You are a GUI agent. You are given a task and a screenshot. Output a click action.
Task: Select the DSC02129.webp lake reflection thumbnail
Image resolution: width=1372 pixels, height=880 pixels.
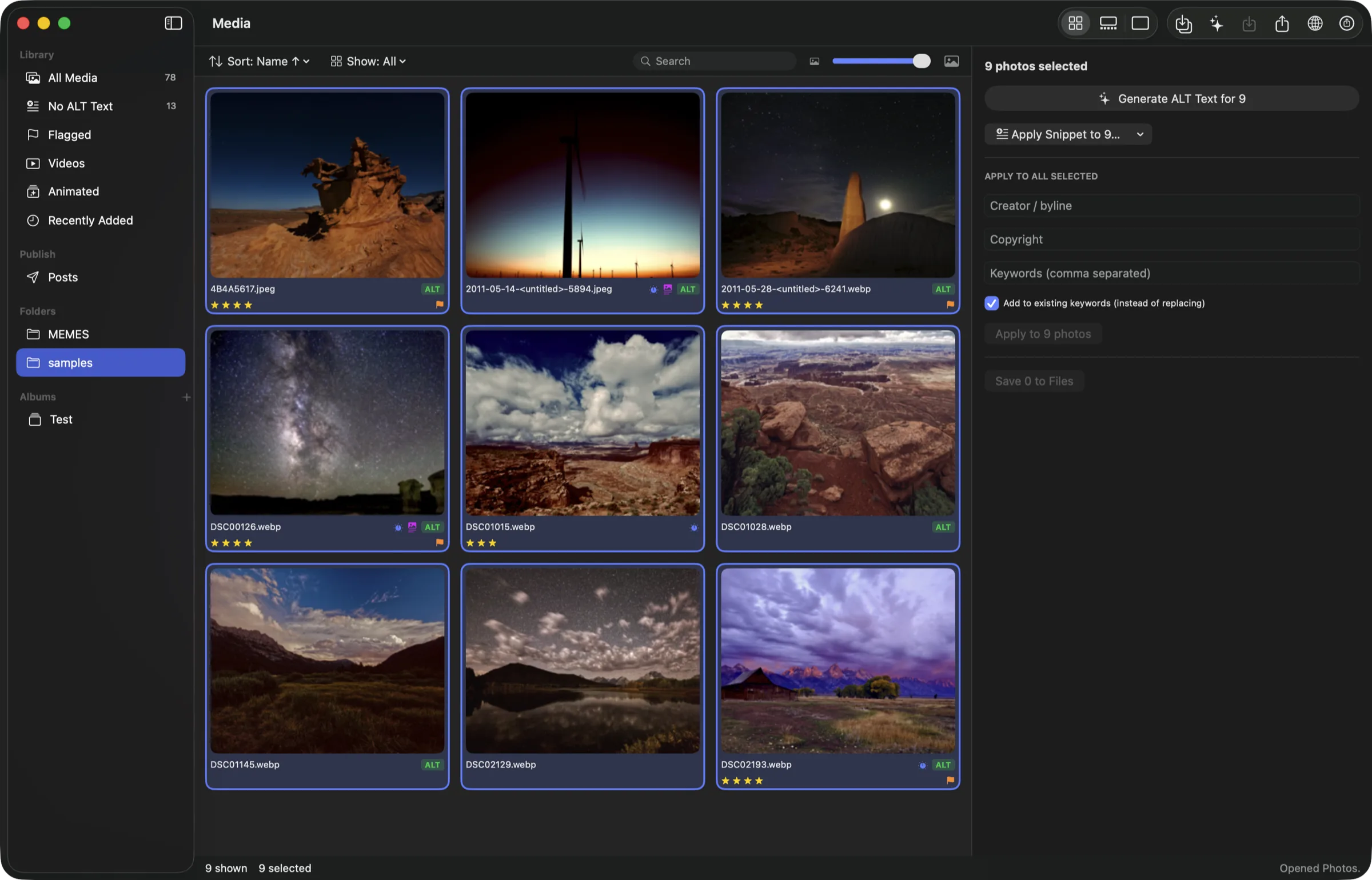(583, 661)
